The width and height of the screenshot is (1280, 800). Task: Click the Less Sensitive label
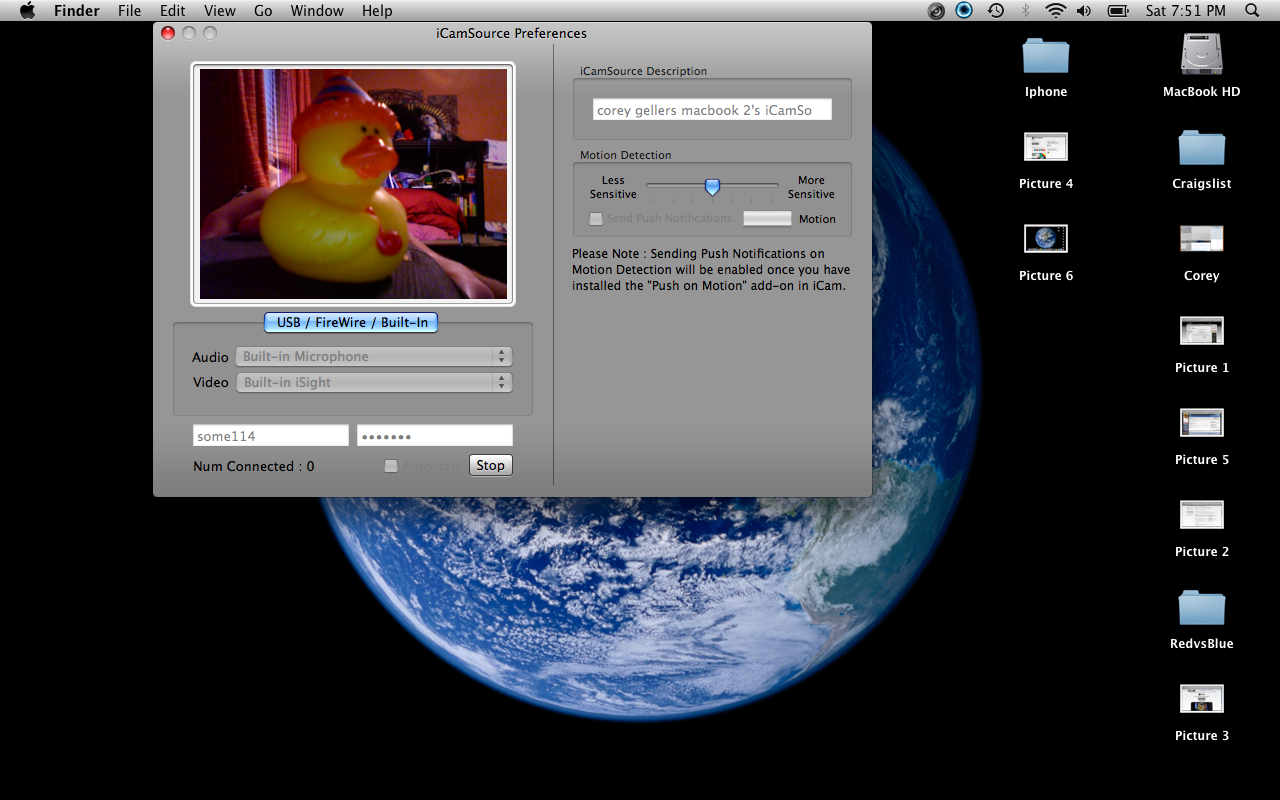coord(613,187)
